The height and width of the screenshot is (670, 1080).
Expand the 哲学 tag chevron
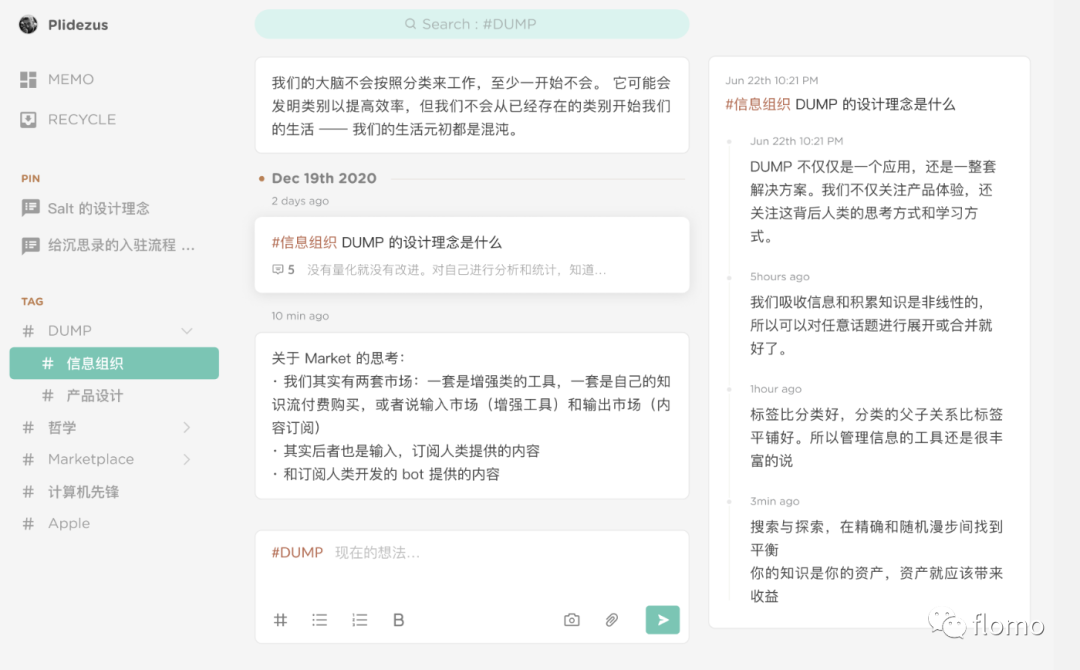pos(187,428)
